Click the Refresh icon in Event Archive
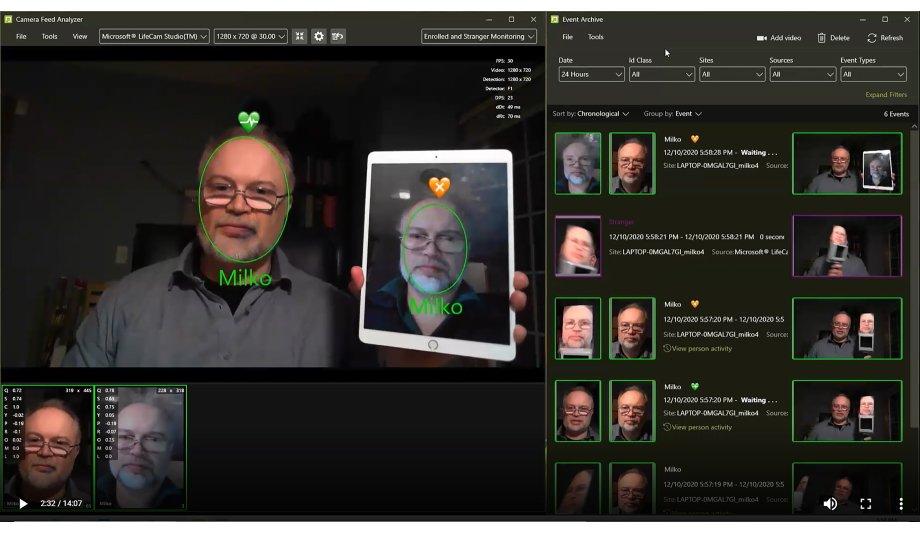The height and width of the screenshot is (533, 920). 872,38
